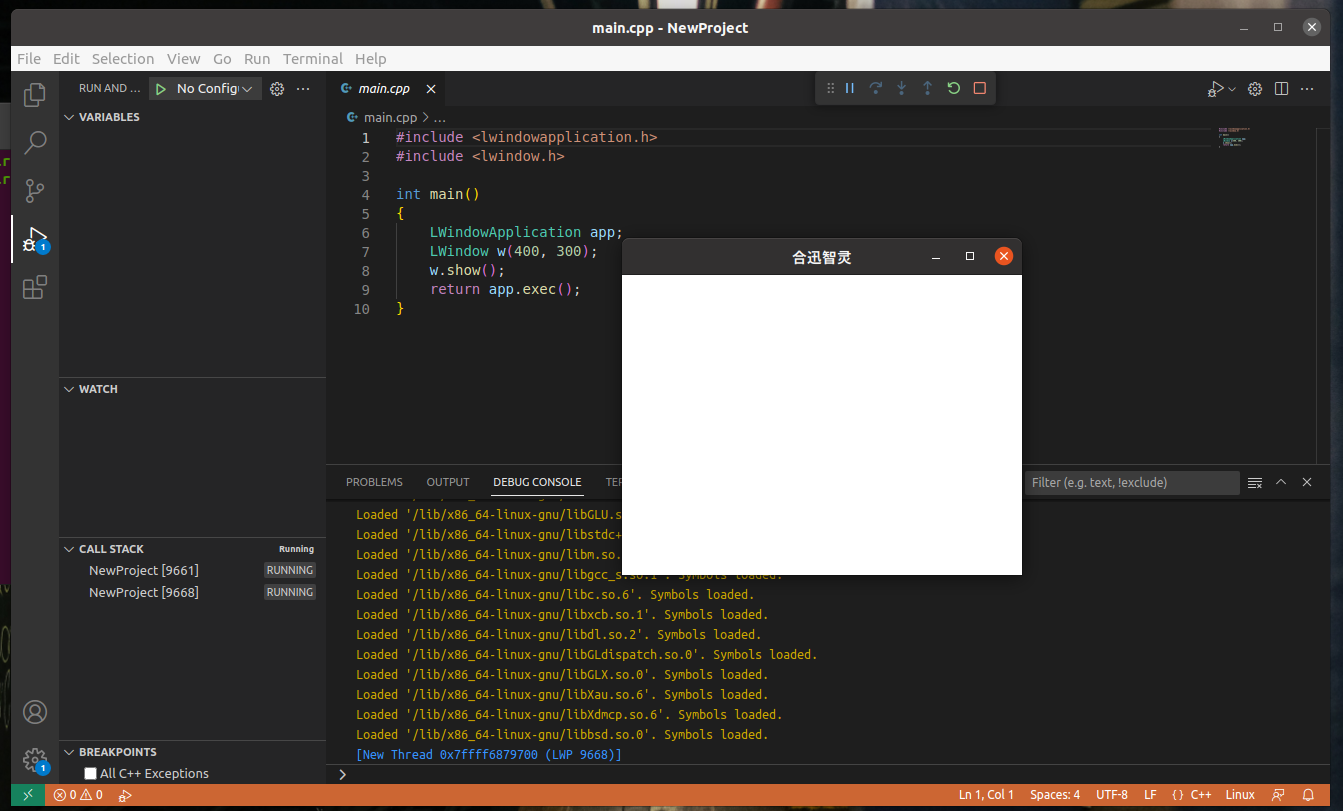Open the Search view icon
The height and width of the screenshot is (811, 1343).
(35, 143)
